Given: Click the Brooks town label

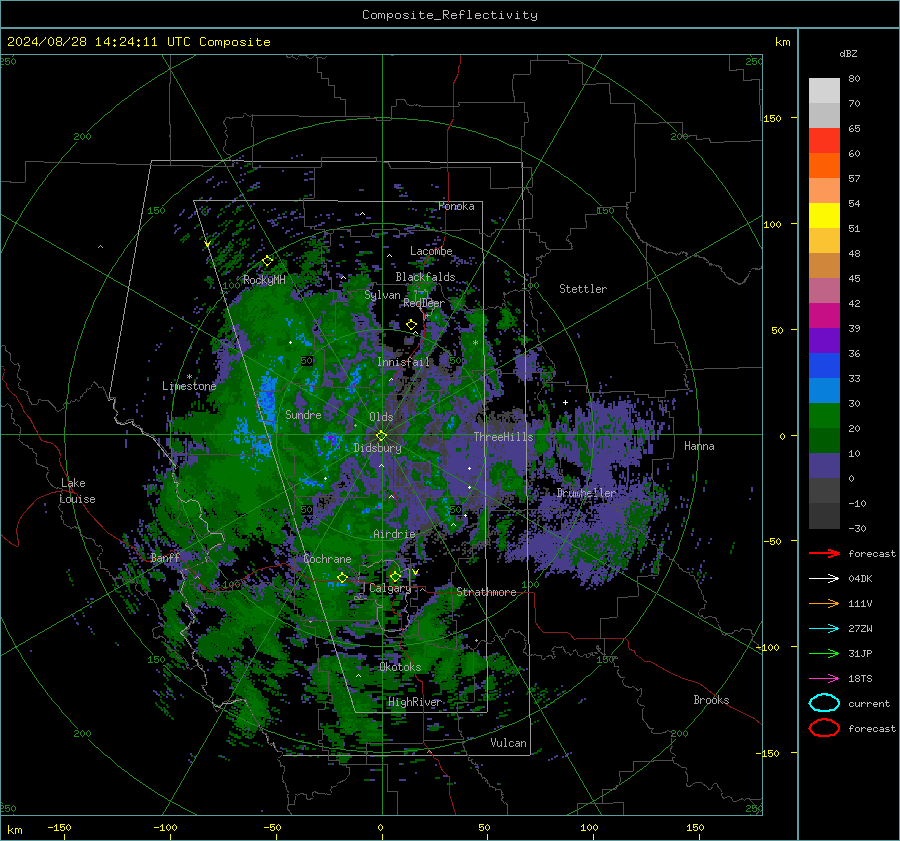Looking at the screenshot, I should [711, 700].
